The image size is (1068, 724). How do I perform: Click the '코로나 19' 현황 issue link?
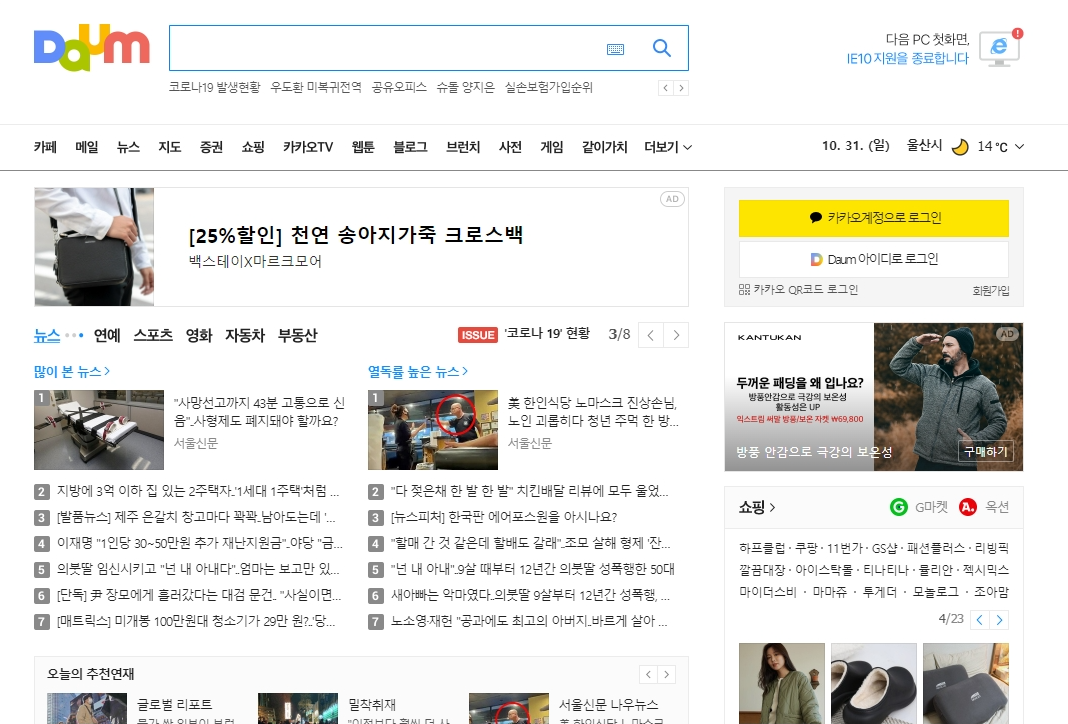point(547,333)
